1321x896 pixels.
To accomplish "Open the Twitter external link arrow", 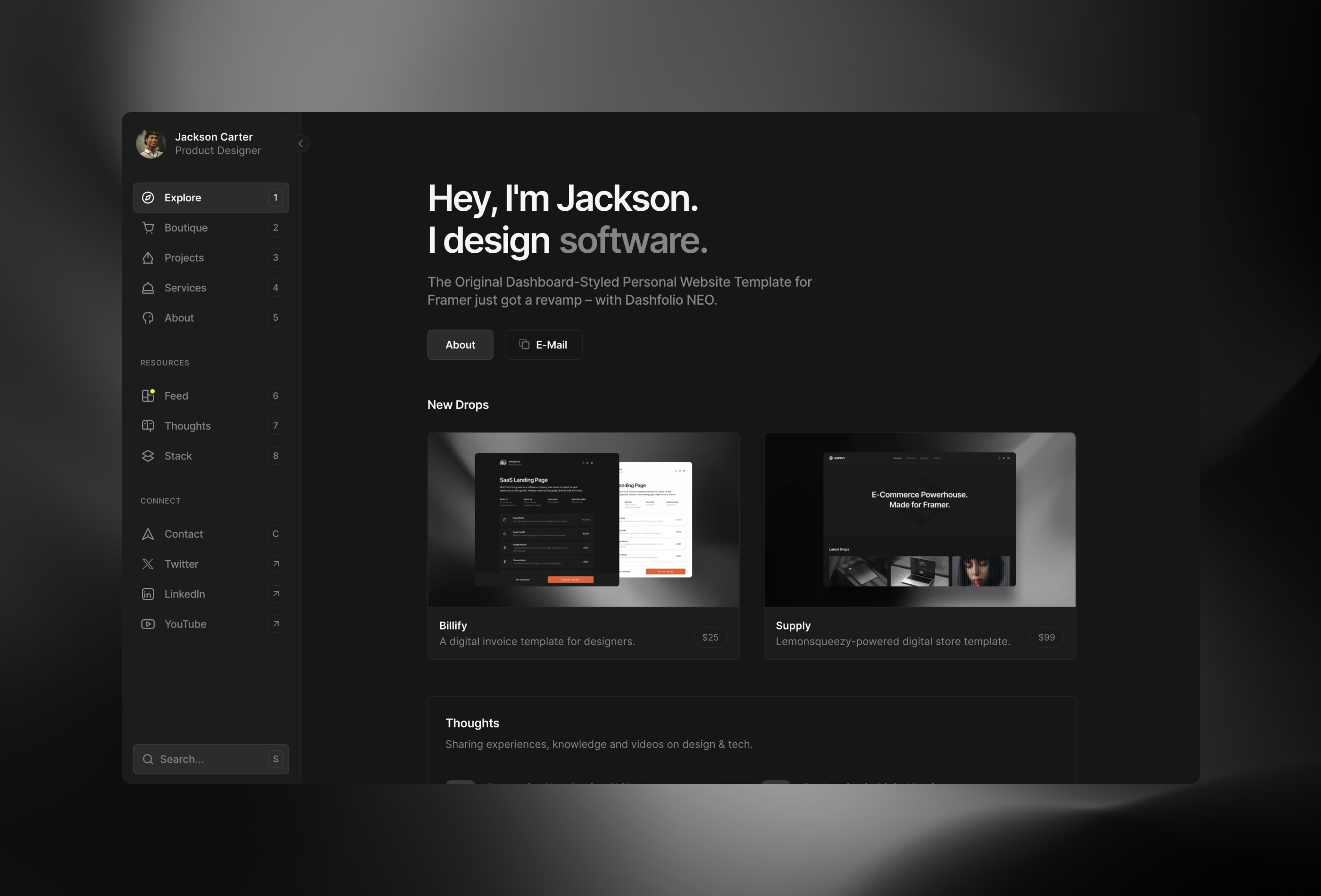I will tap(276, 564).
